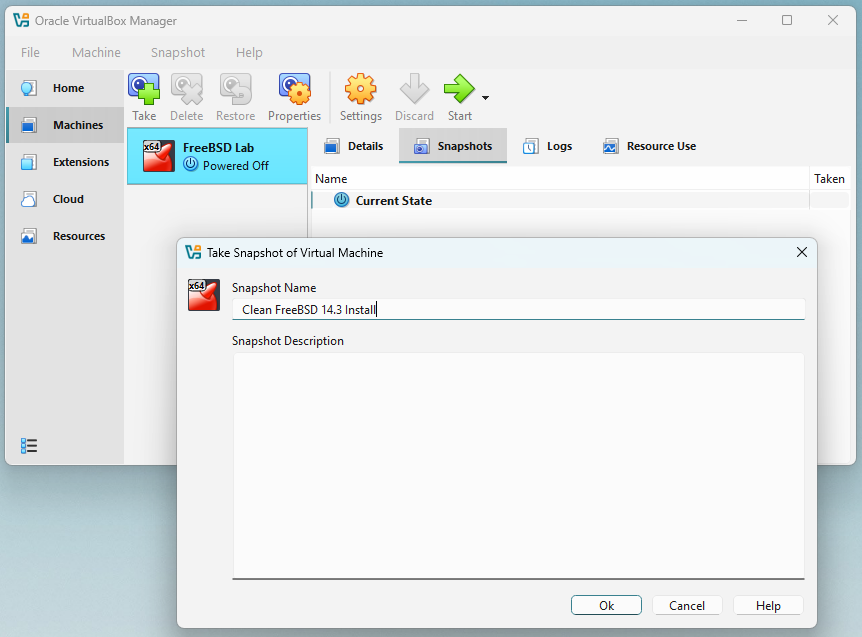
Task: Click the Help button in the dialog
Action: tap(768, 605)
